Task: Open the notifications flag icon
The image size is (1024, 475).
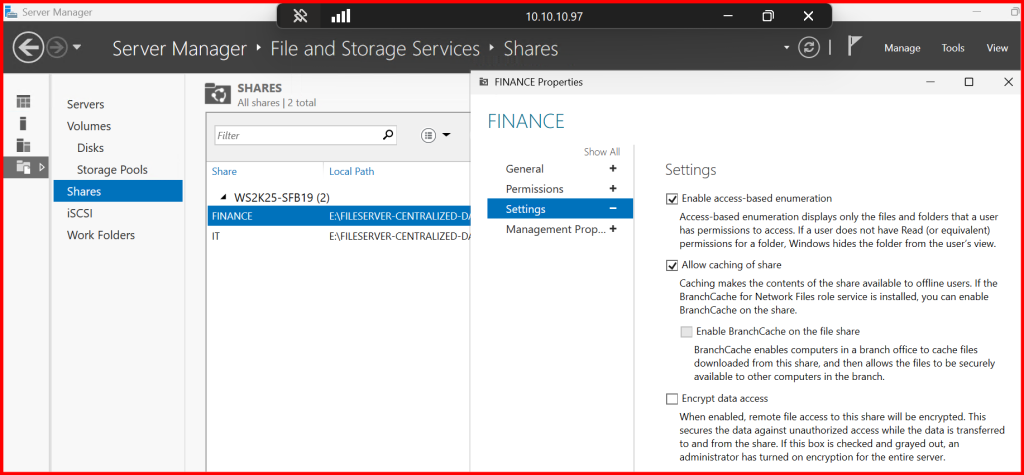Action: (855, 48)
